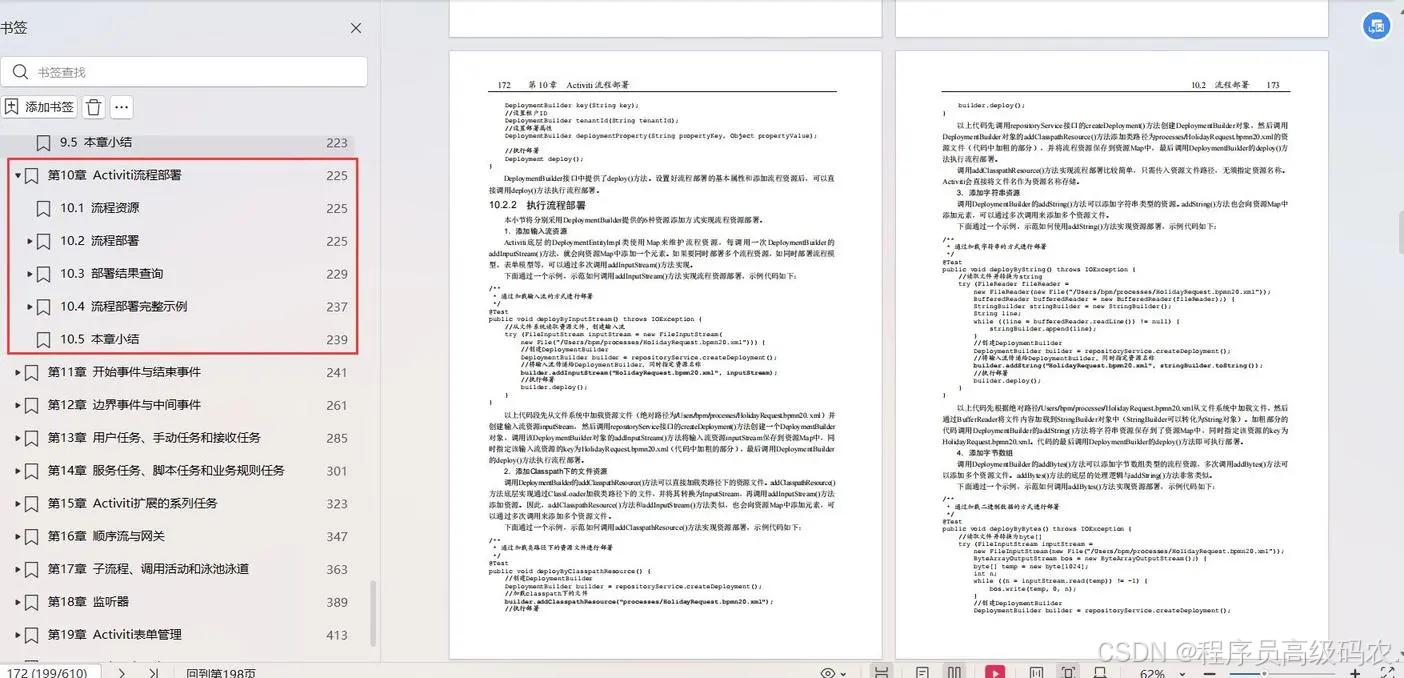Viewport: 1404px width, 678px height.
Task: Jump to bookmark 10.1 流程资源
Action: point(100,208)
